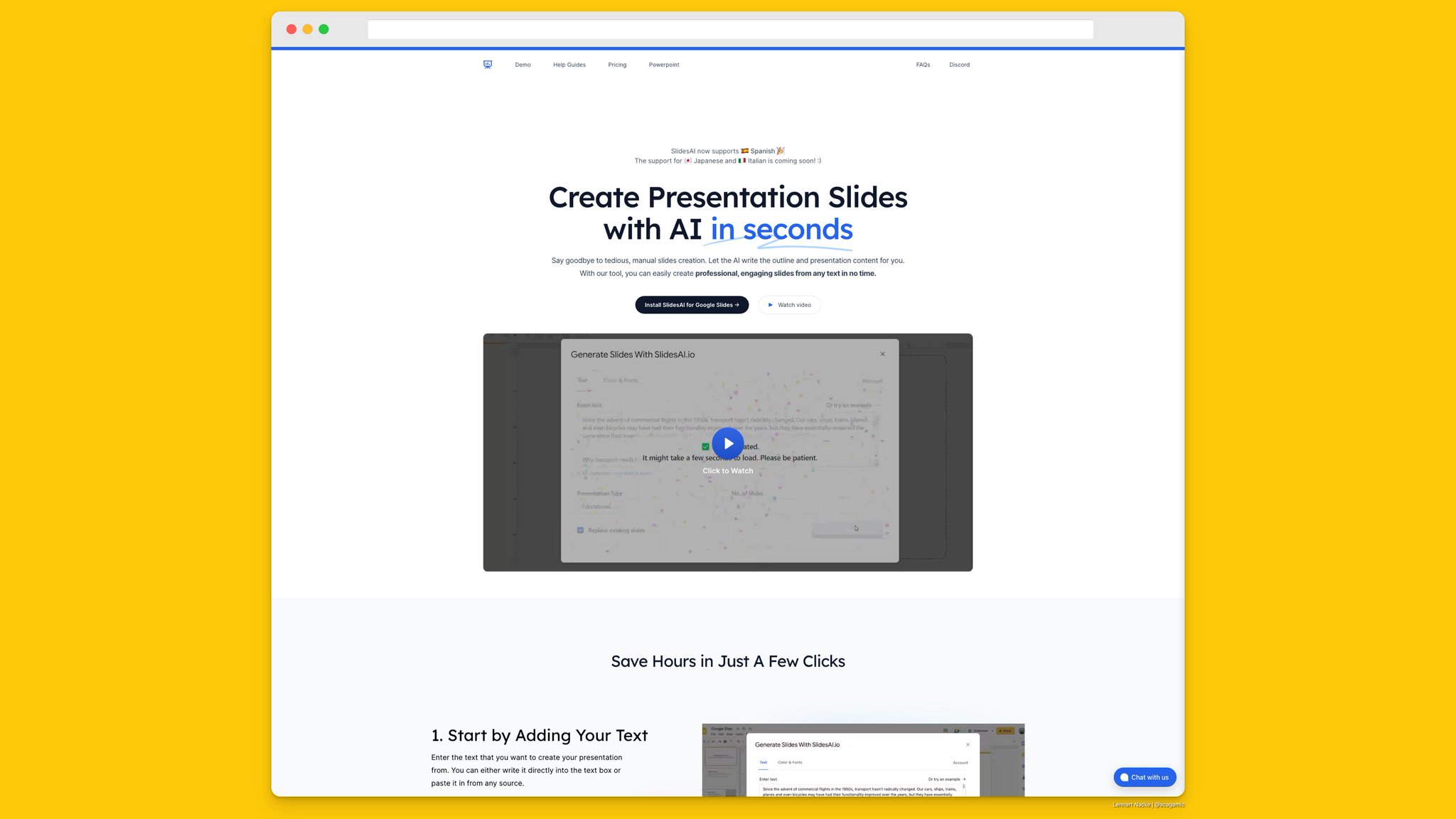The height and width of the screenshot is (819, 1456).
Task: Click Install SlidesAI for Google Slides
Action: click(x=691, y=305)
